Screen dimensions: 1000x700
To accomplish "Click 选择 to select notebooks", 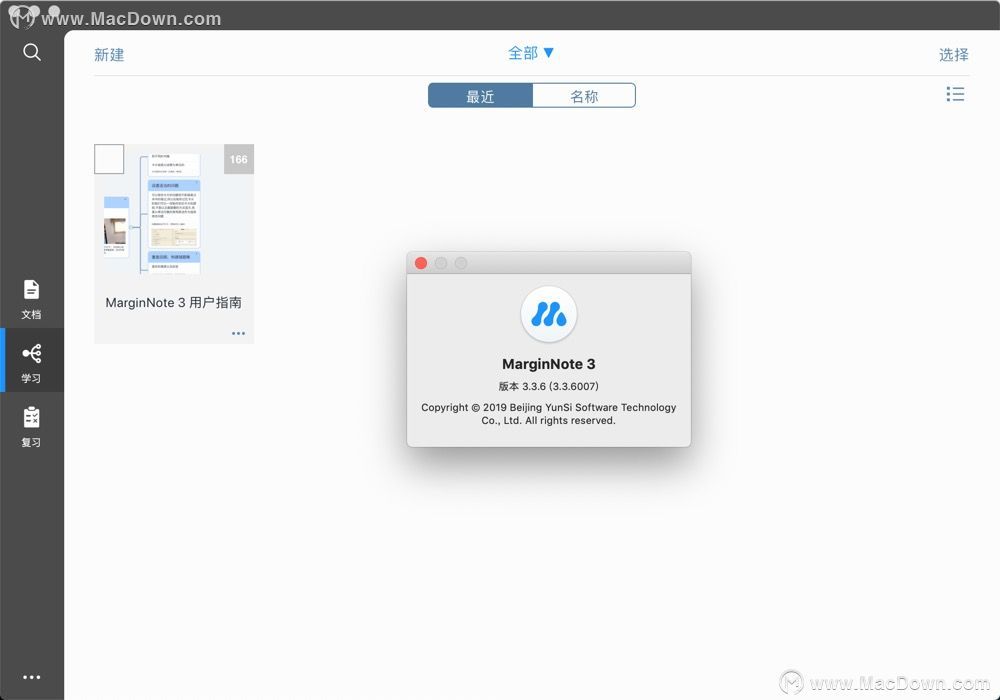I will (x=953, y=55).
